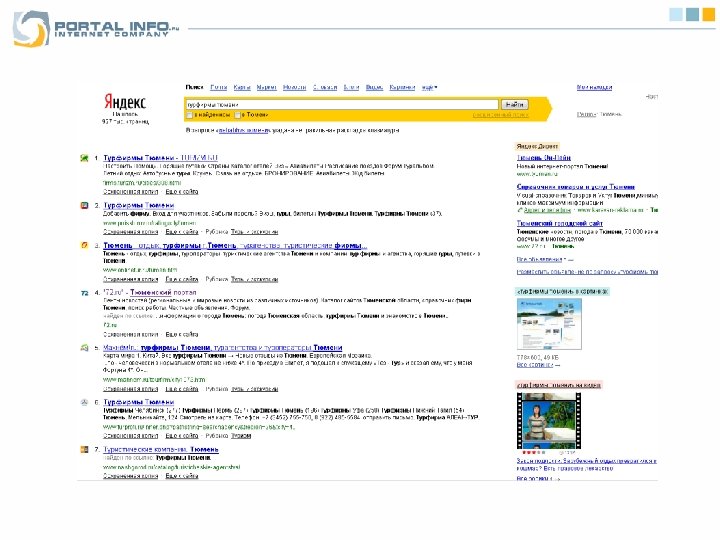Open result 6 'Турфирмы Тюмени' title link
The width and height of the screenshot is (720, 540).
[x=139, y=402]
